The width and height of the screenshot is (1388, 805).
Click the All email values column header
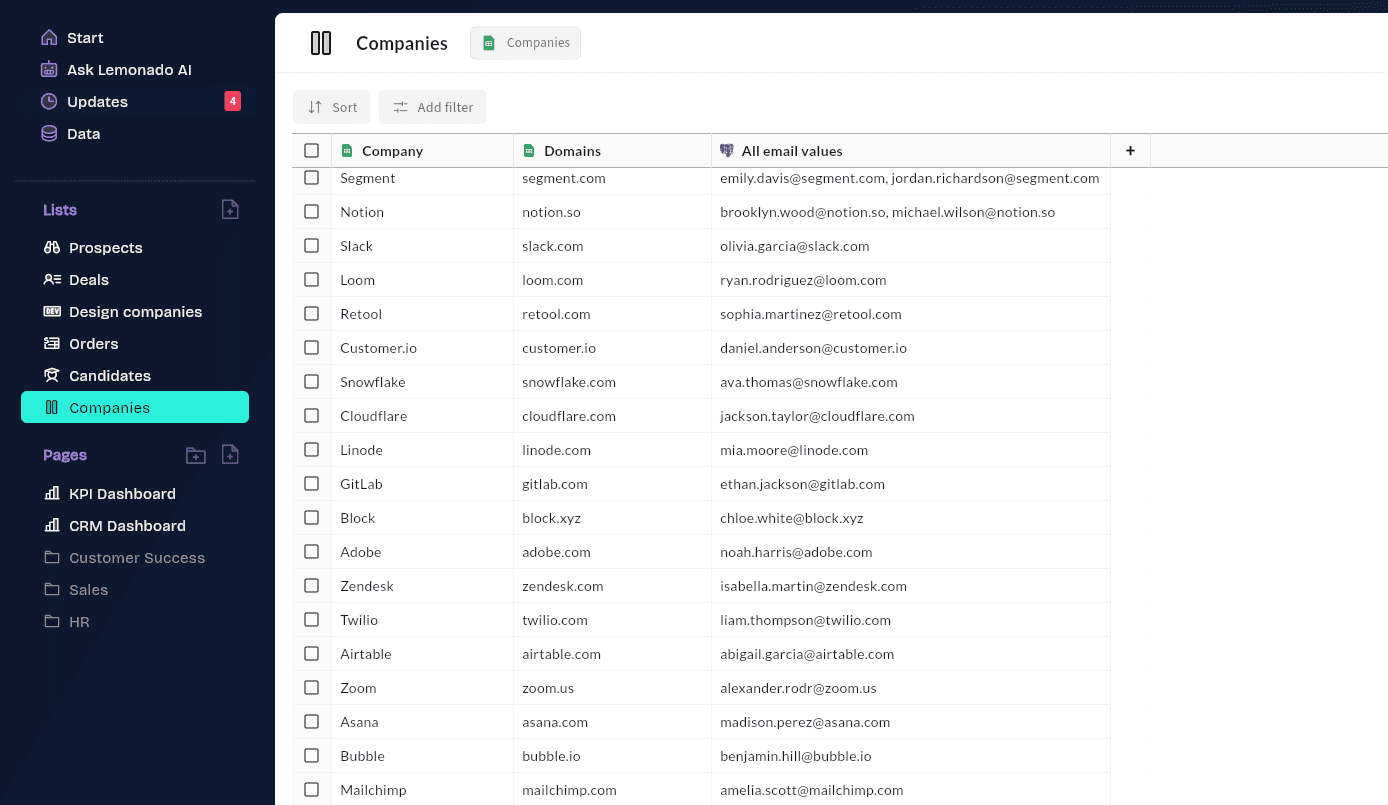[x=911, y=151]
